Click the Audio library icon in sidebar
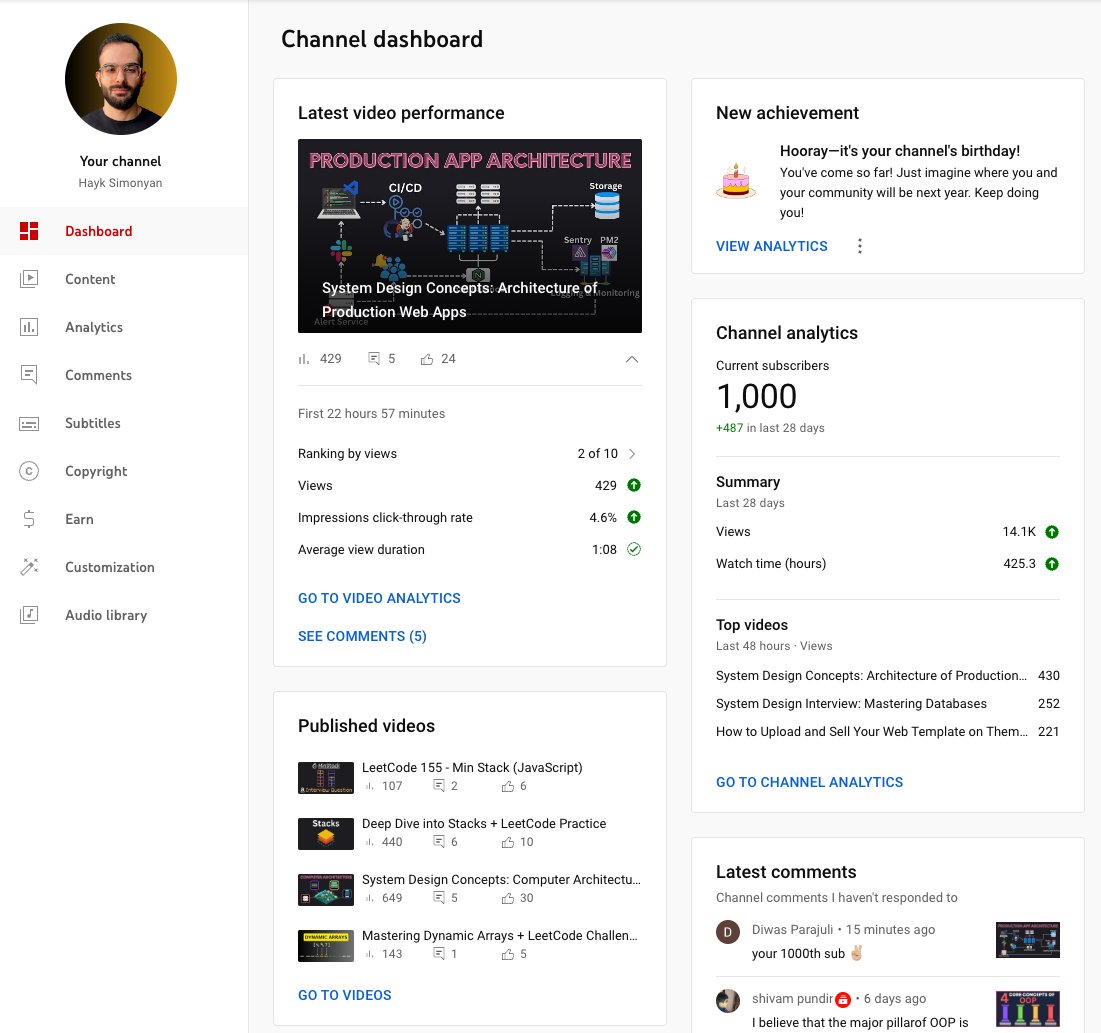Image resolution: width=1101 pixels, height=1033 pixels. point(29,615)
